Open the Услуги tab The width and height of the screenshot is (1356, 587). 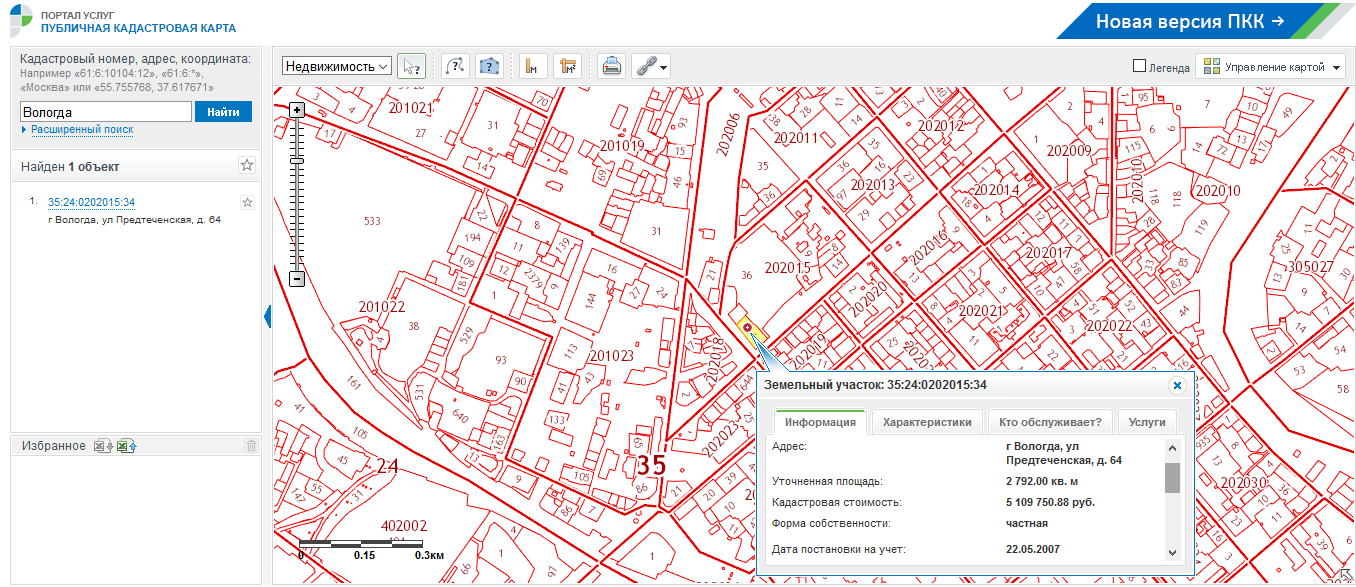1147,422
